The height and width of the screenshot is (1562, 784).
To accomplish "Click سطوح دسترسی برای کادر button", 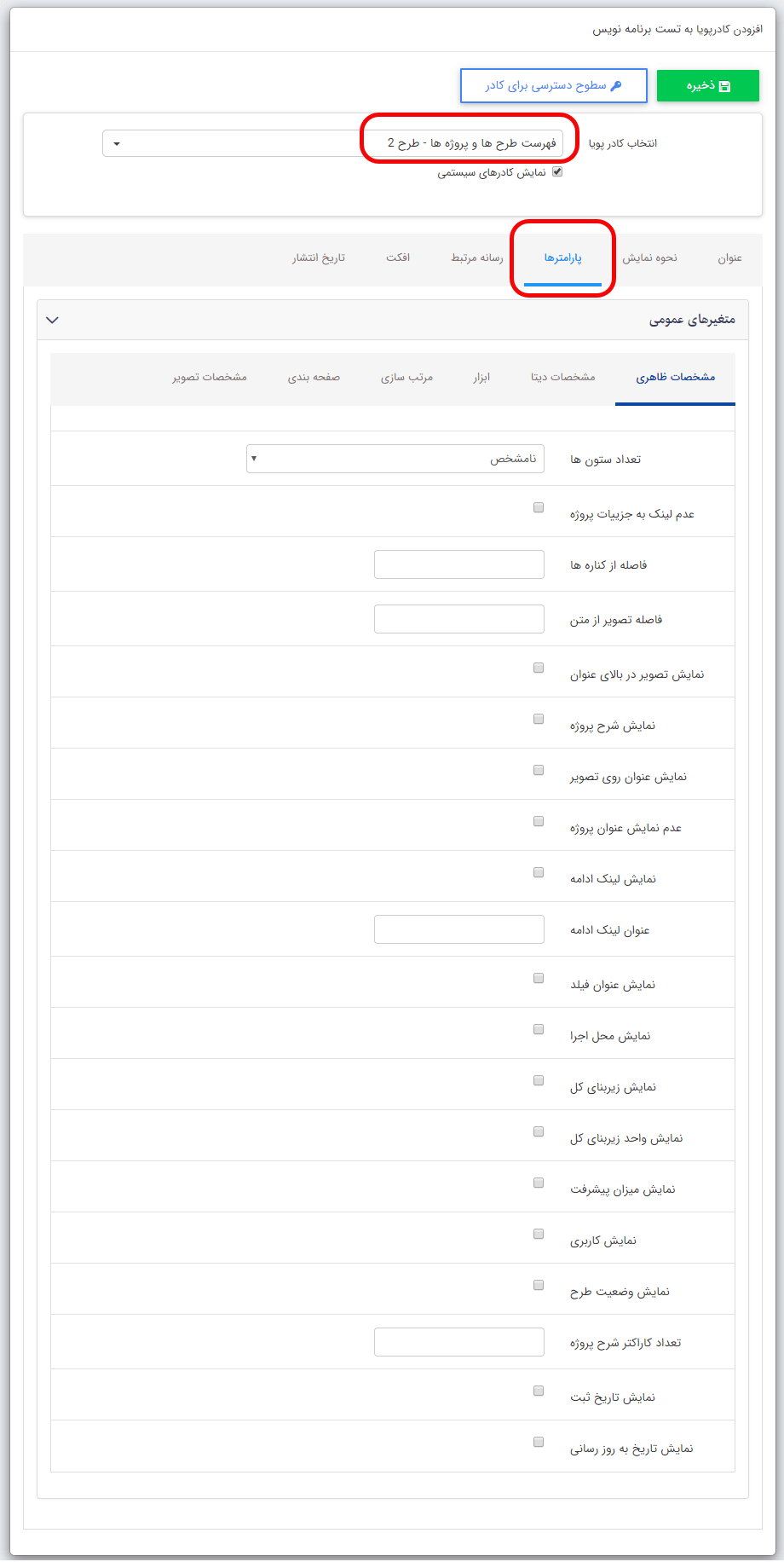I will click(x=554, y=85).
